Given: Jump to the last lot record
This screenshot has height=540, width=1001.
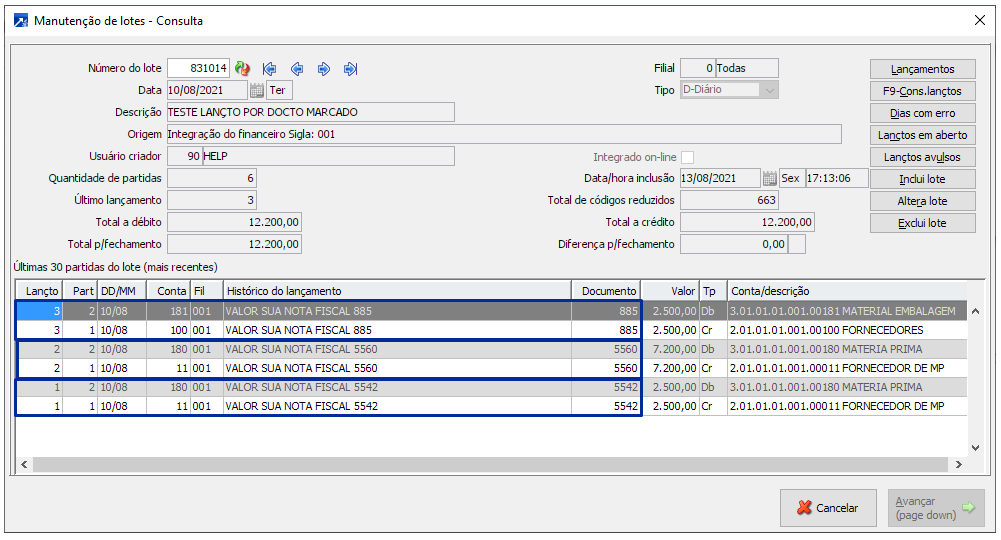Looking at the screenshot, I should click(x=350, y=69).
